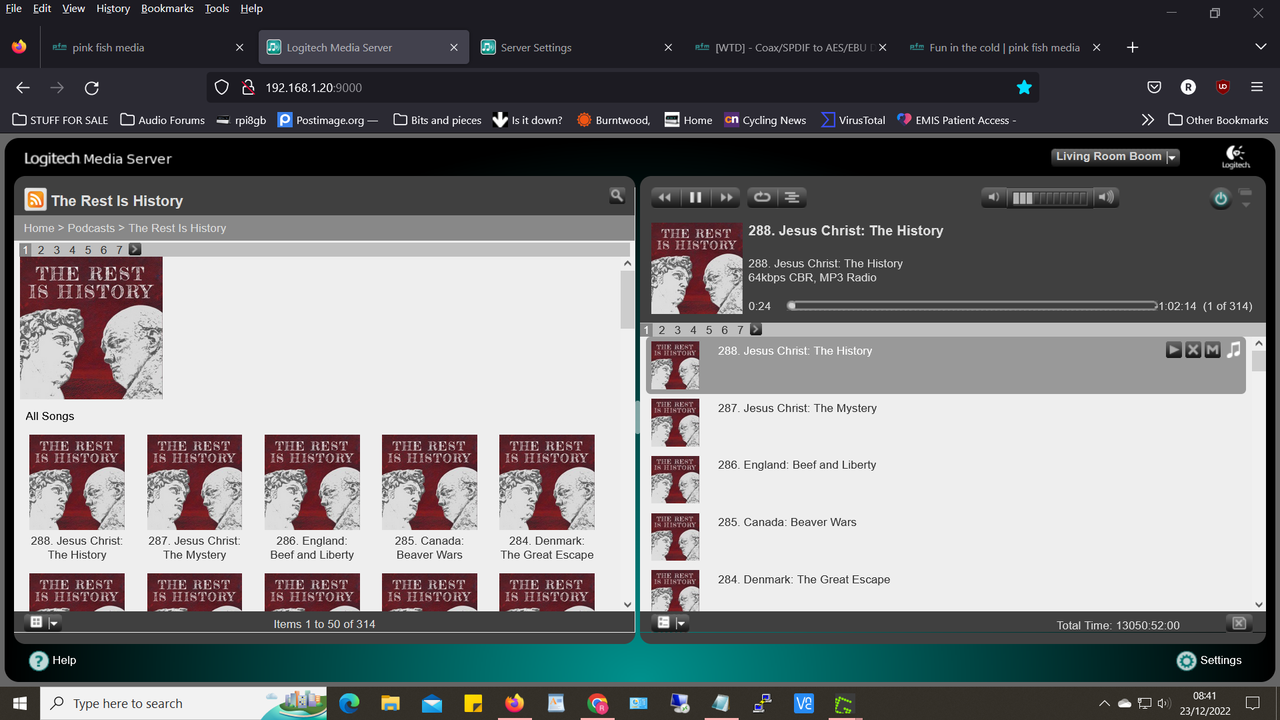
Task: Remove 288. Jesus Christ from playlist
Action: click(1193, 350)
